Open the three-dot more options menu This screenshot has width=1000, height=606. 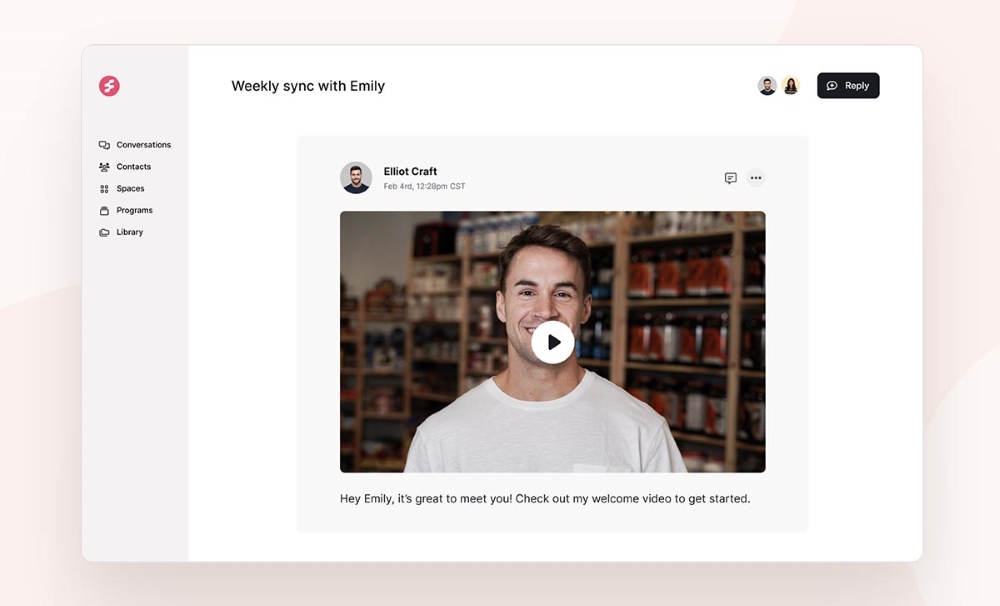click(x=756, y=178)
